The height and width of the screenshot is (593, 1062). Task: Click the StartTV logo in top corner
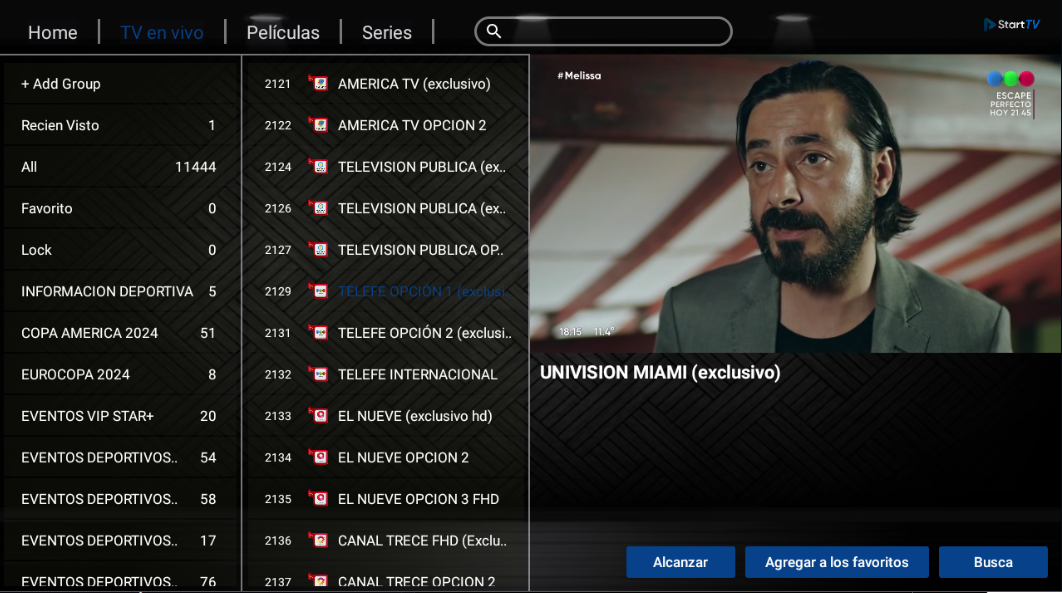point(1012,24)
